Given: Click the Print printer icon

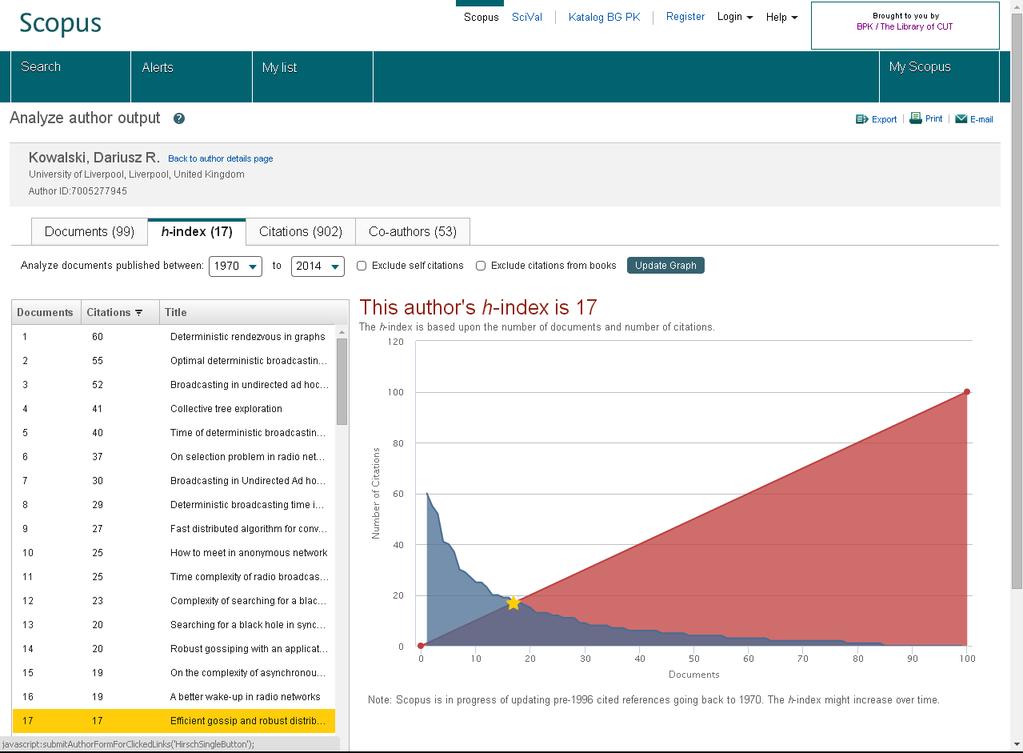Looking at the screenshot, I should [916, 118].
